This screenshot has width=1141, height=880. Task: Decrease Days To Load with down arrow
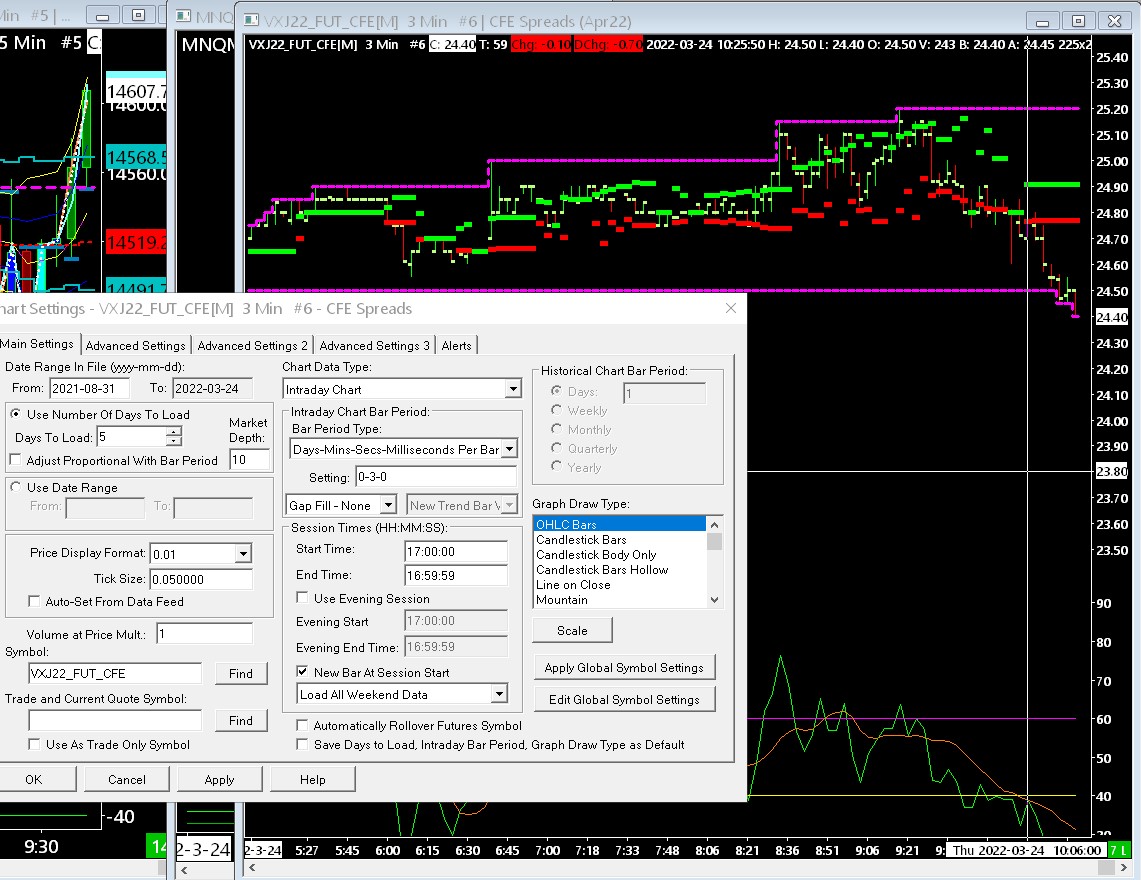[x=174, y=441]
